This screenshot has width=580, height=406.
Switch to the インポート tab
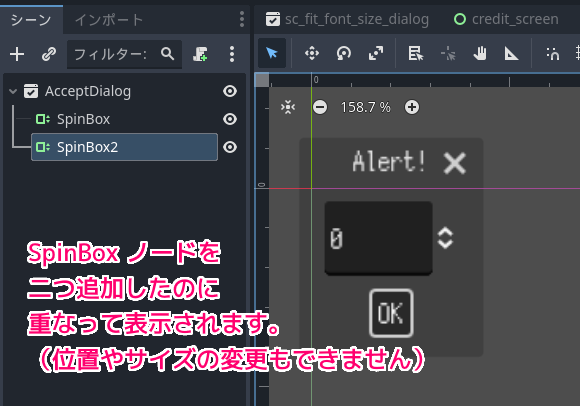pyautogui.click(x=109, y=20)
